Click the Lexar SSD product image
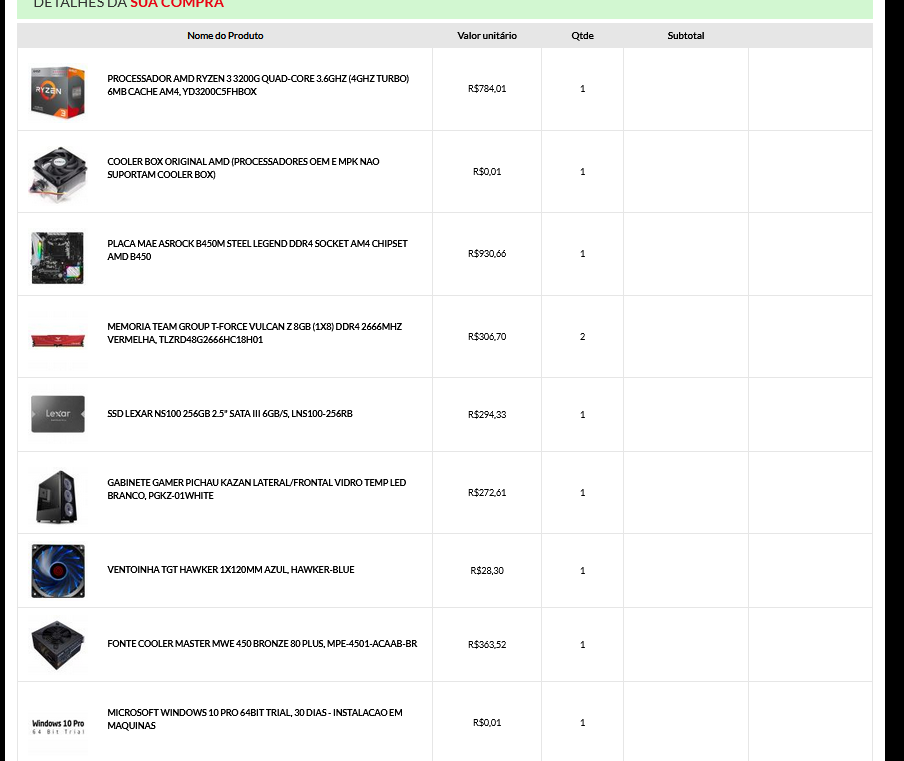The height and width of the screenshot is (761, 904). [58, 414]
